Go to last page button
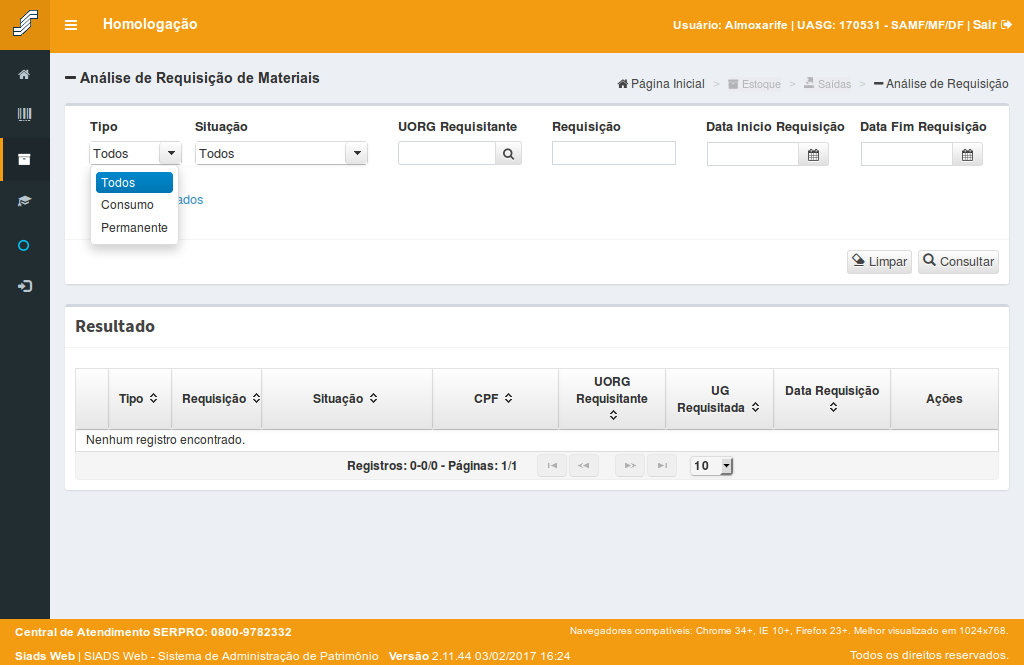 [x=662, y=466]
